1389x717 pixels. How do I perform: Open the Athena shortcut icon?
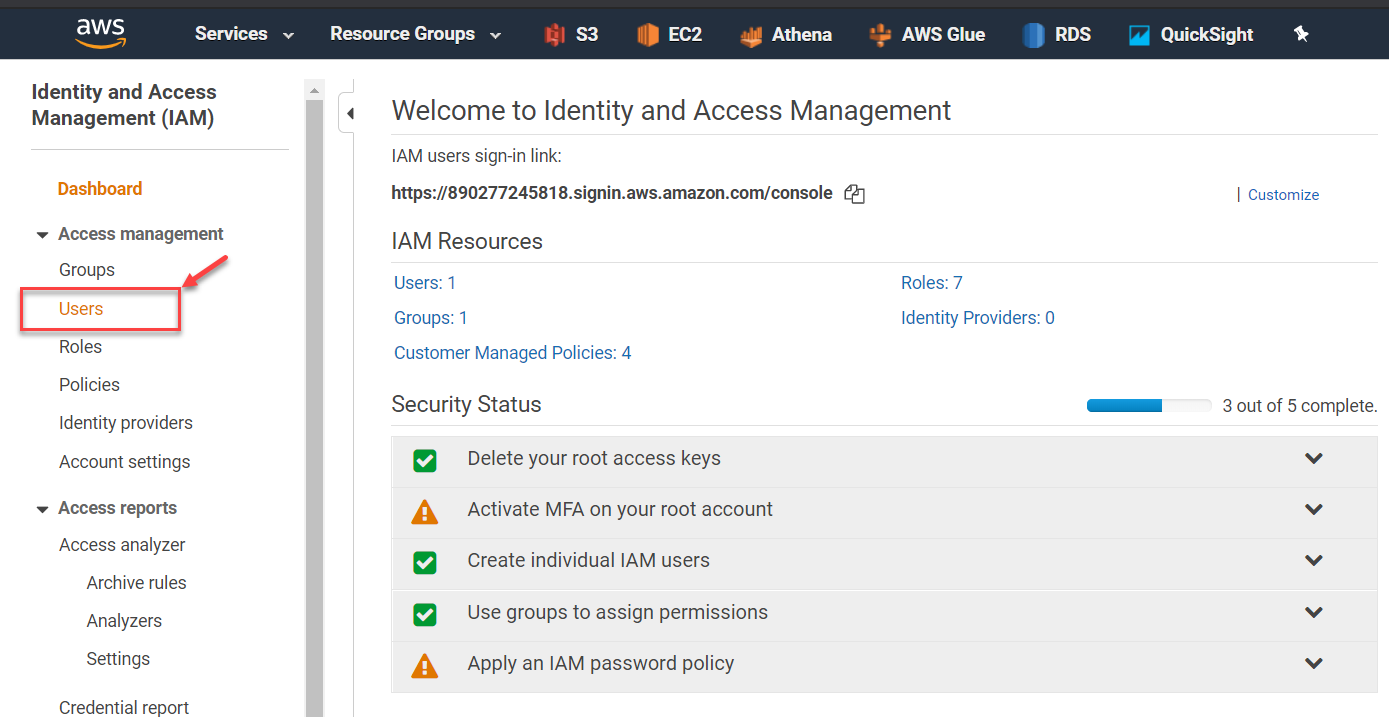(x=751, y=35)
